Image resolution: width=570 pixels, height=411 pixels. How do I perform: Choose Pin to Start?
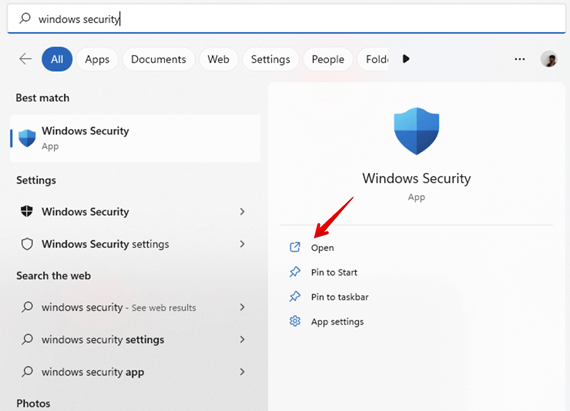coord(334,272)
